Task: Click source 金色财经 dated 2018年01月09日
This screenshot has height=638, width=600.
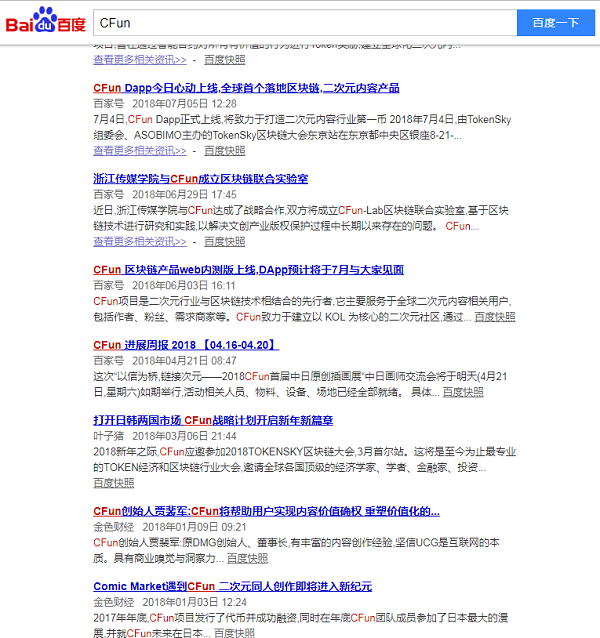Action: tap(114, 527)
